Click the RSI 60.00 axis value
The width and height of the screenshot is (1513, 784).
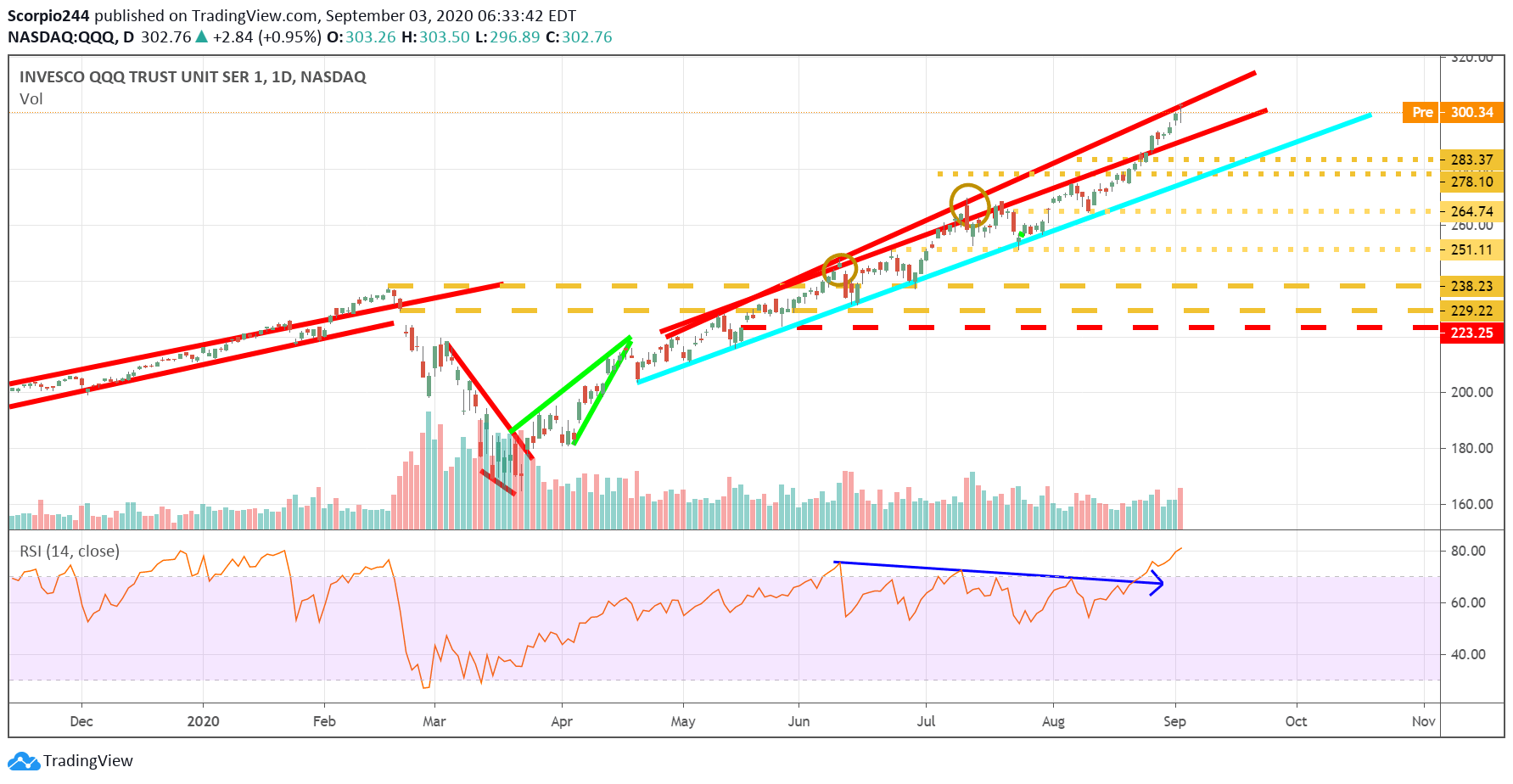click(x=1468, y=602)
